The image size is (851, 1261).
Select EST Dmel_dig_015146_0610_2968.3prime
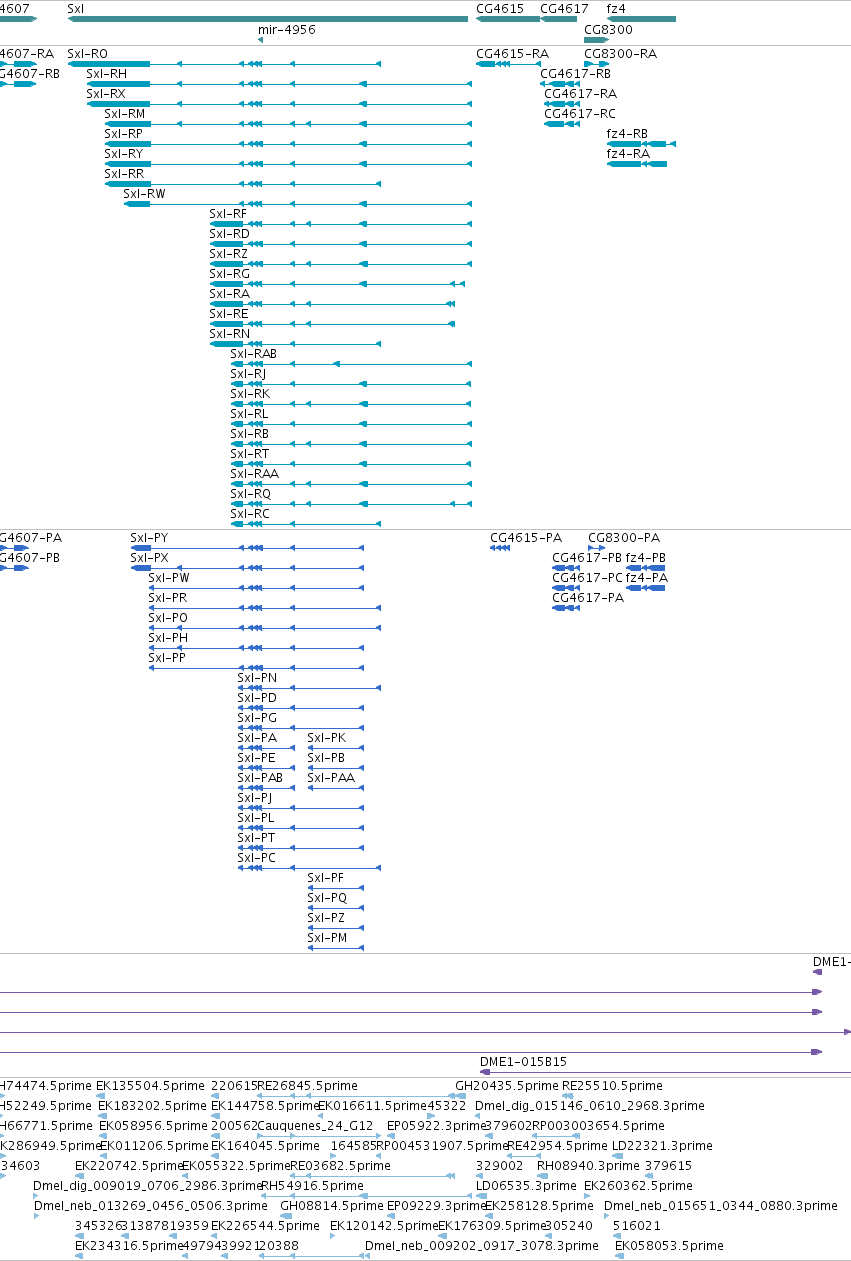590,1106
